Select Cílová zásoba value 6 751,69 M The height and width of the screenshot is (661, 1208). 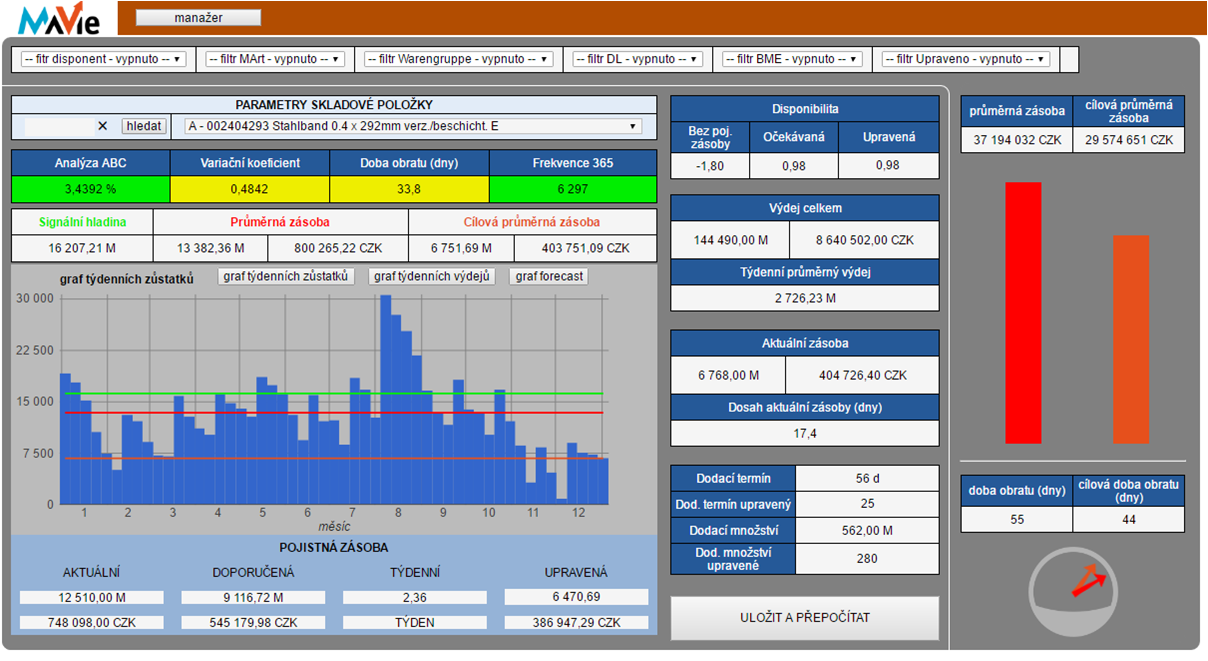pyautogui.click(x=461, y=248)
